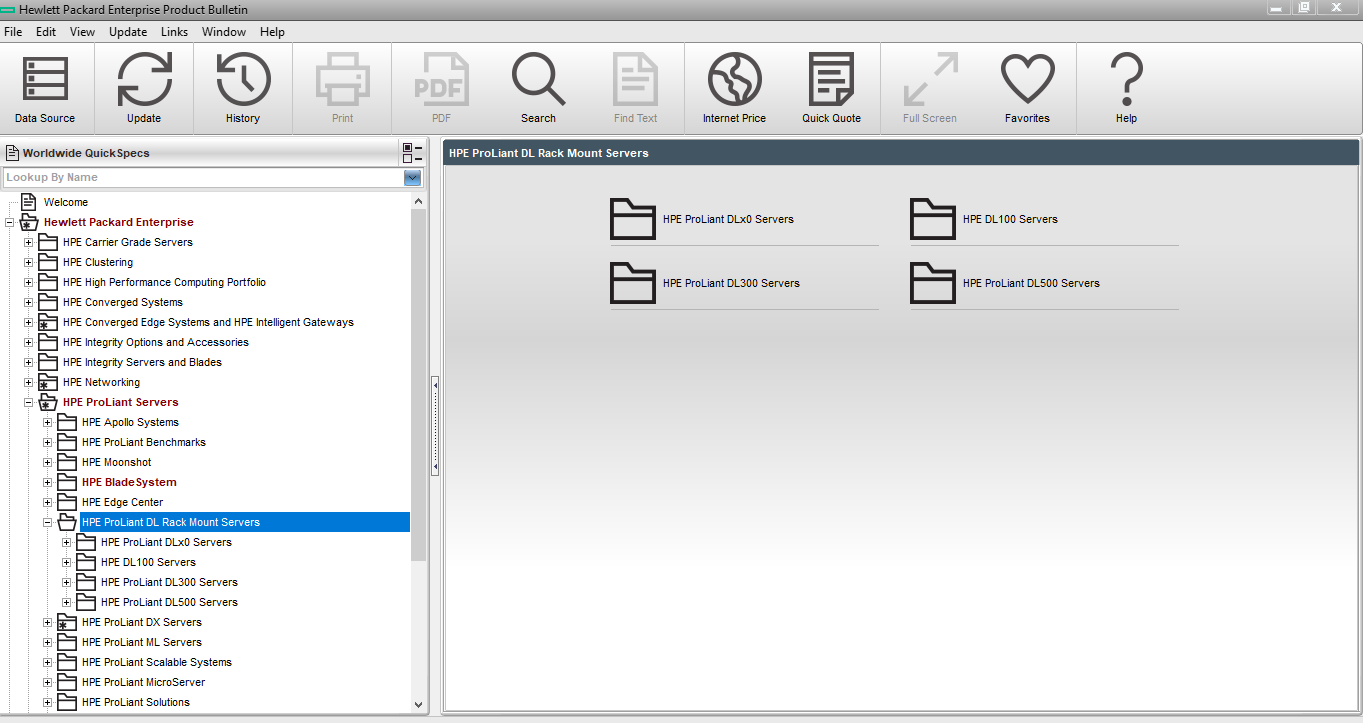Open HPE ProLiant DL500 Servers folder in main pane
The height and width of the screenshot is (723, 1363).
click(933, 283)
